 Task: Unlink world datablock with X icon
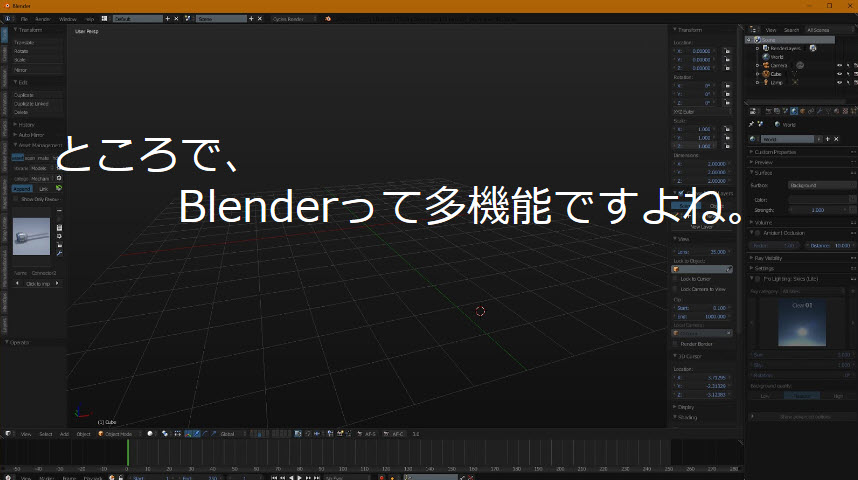point(836,140)
